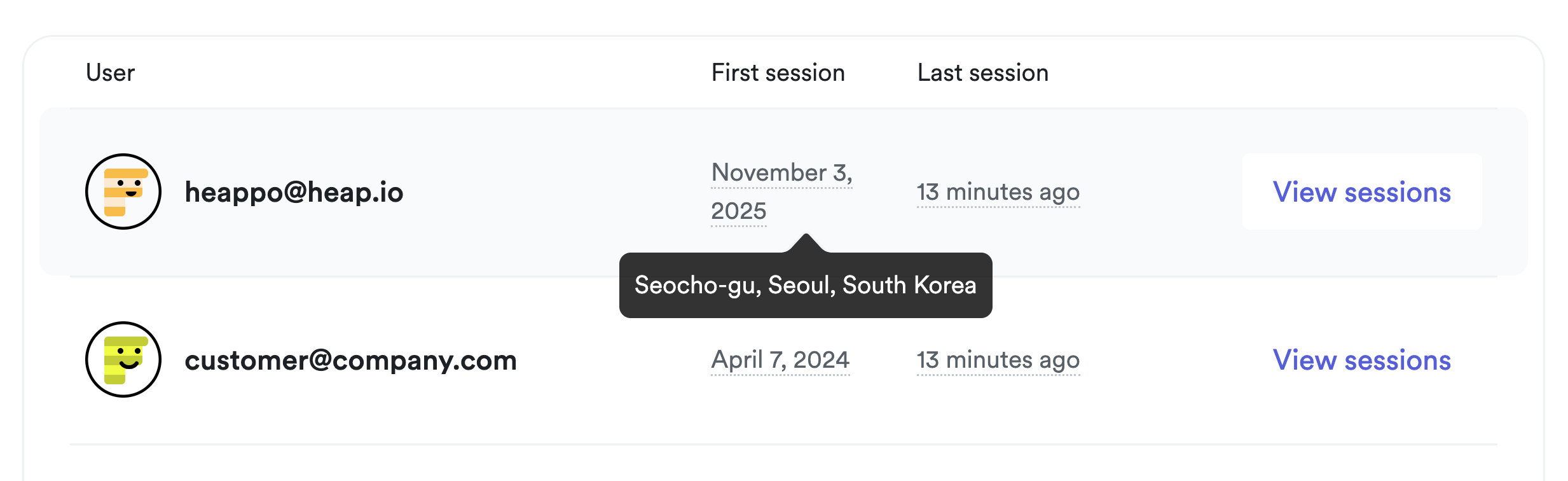Click the November 3, first session date
This screenshot has width=1568, height=481.
click(781, 172)
